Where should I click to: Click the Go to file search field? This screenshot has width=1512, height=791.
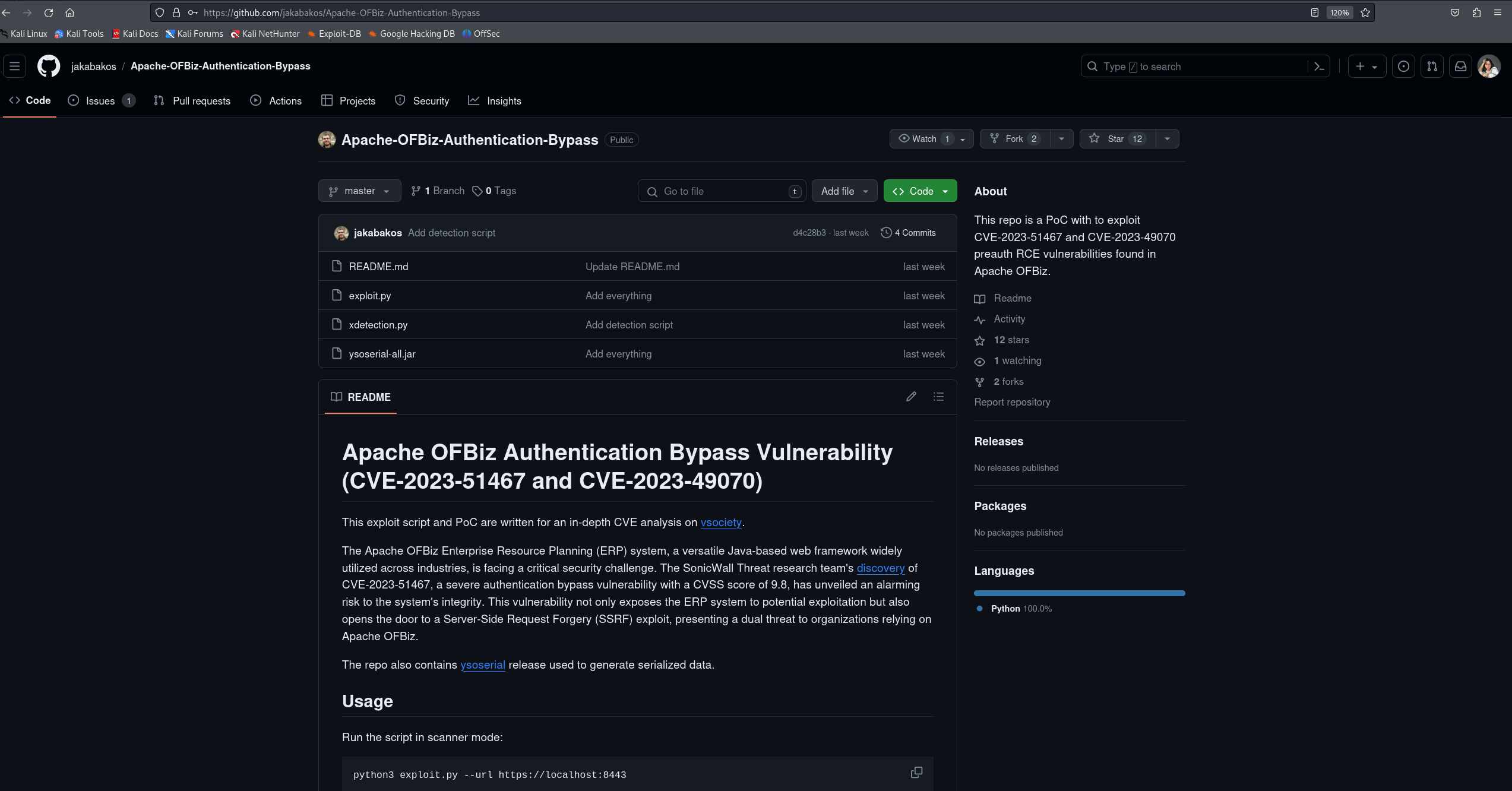coord(722,191)
